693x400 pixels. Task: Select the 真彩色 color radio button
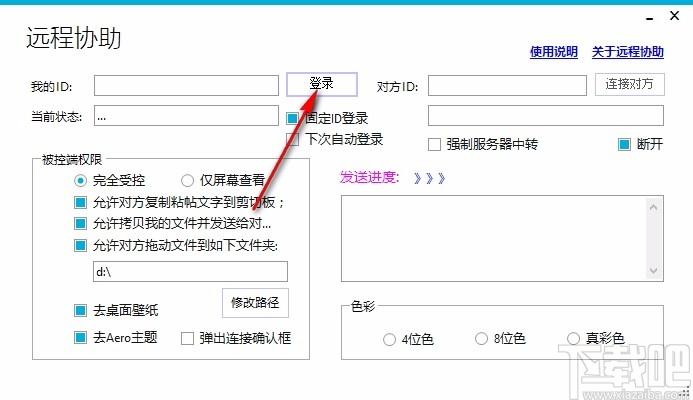pos(573,339)
